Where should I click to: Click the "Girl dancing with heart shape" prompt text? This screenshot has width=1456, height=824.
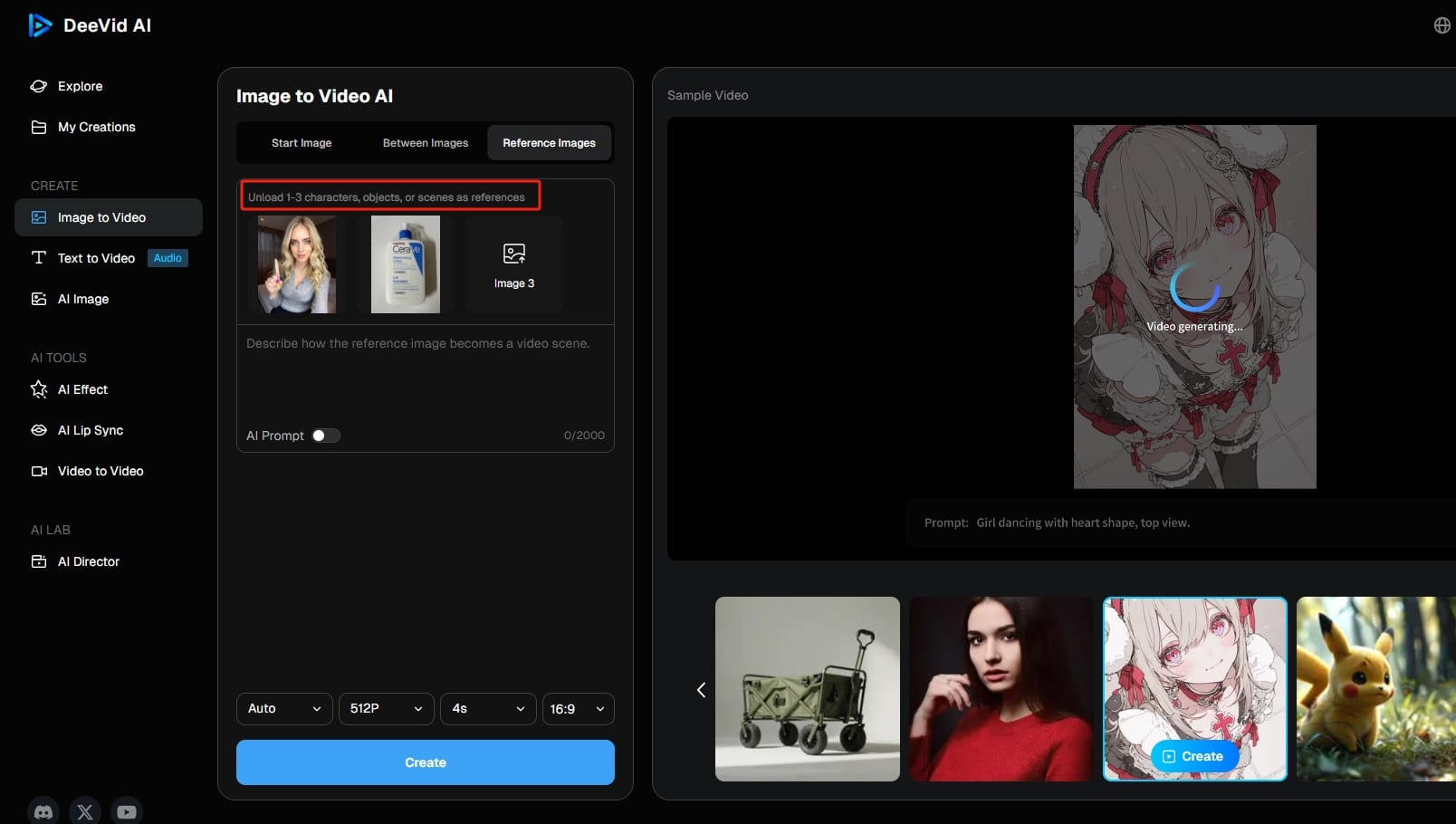[x=1083, y=522]
